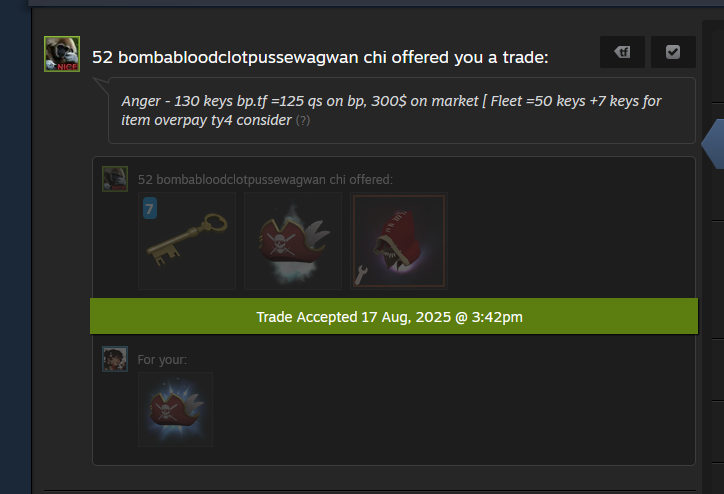The width and height of the screenshot is (724, 494).
Task: Open the (?) help link after the trade message
Action: (302, 120)
